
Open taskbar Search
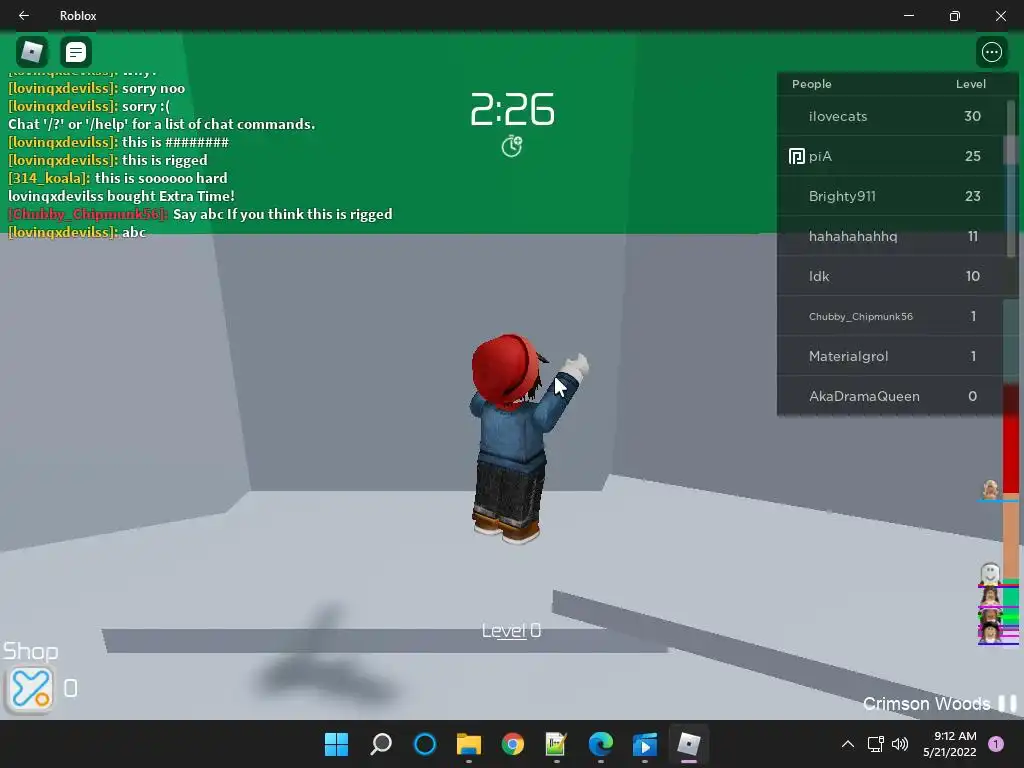[x=381, y=744]
